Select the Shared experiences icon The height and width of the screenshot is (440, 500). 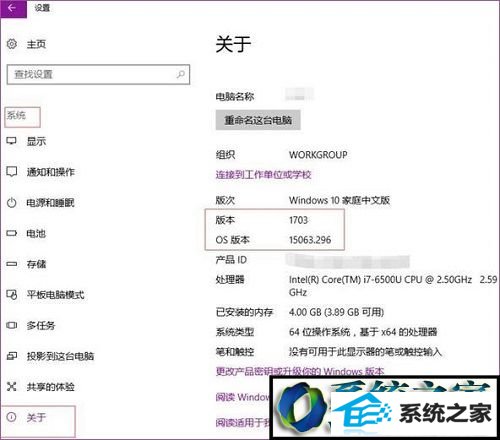[12, 387]
